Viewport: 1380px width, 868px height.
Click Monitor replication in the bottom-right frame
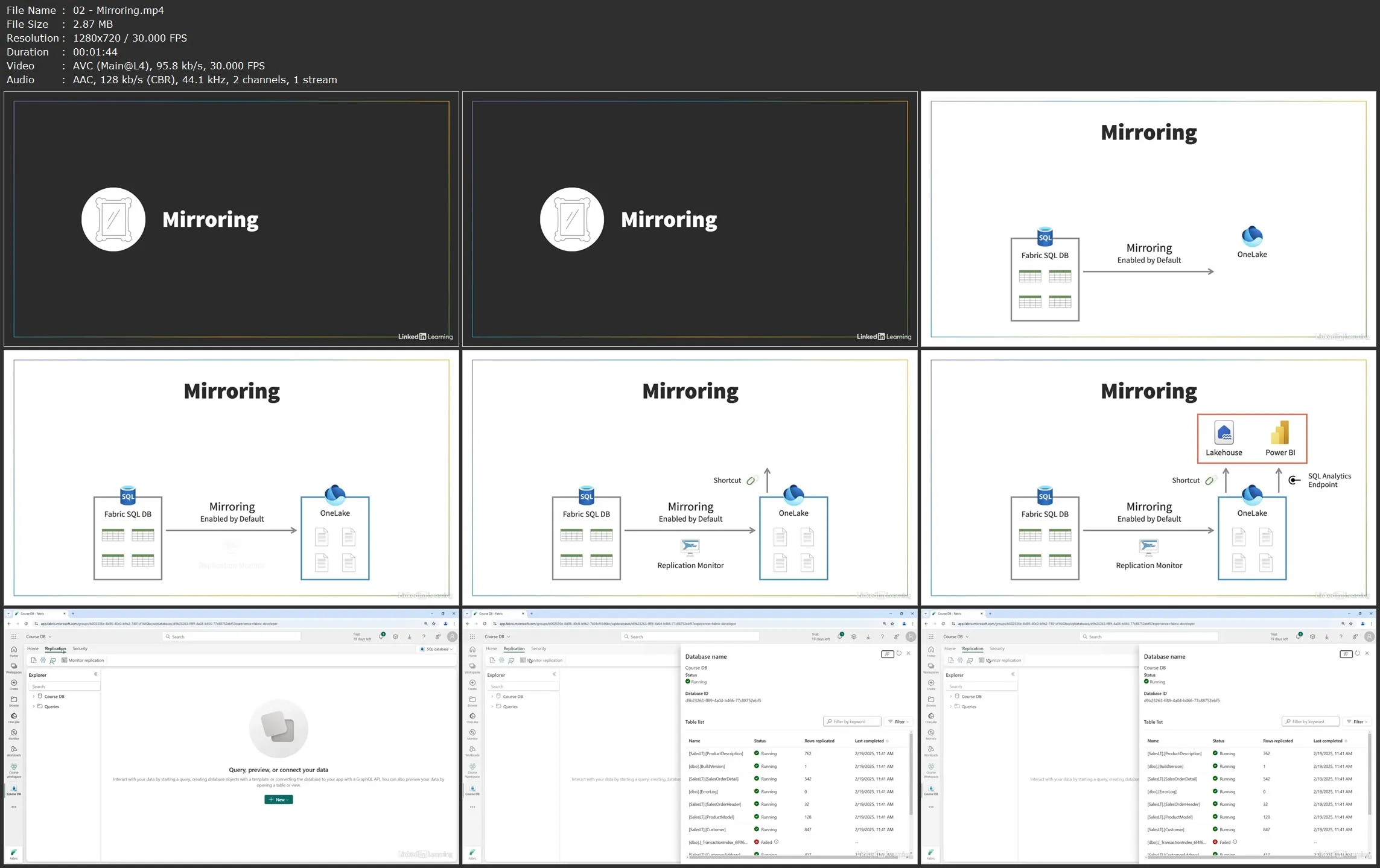pos(1000,661)
